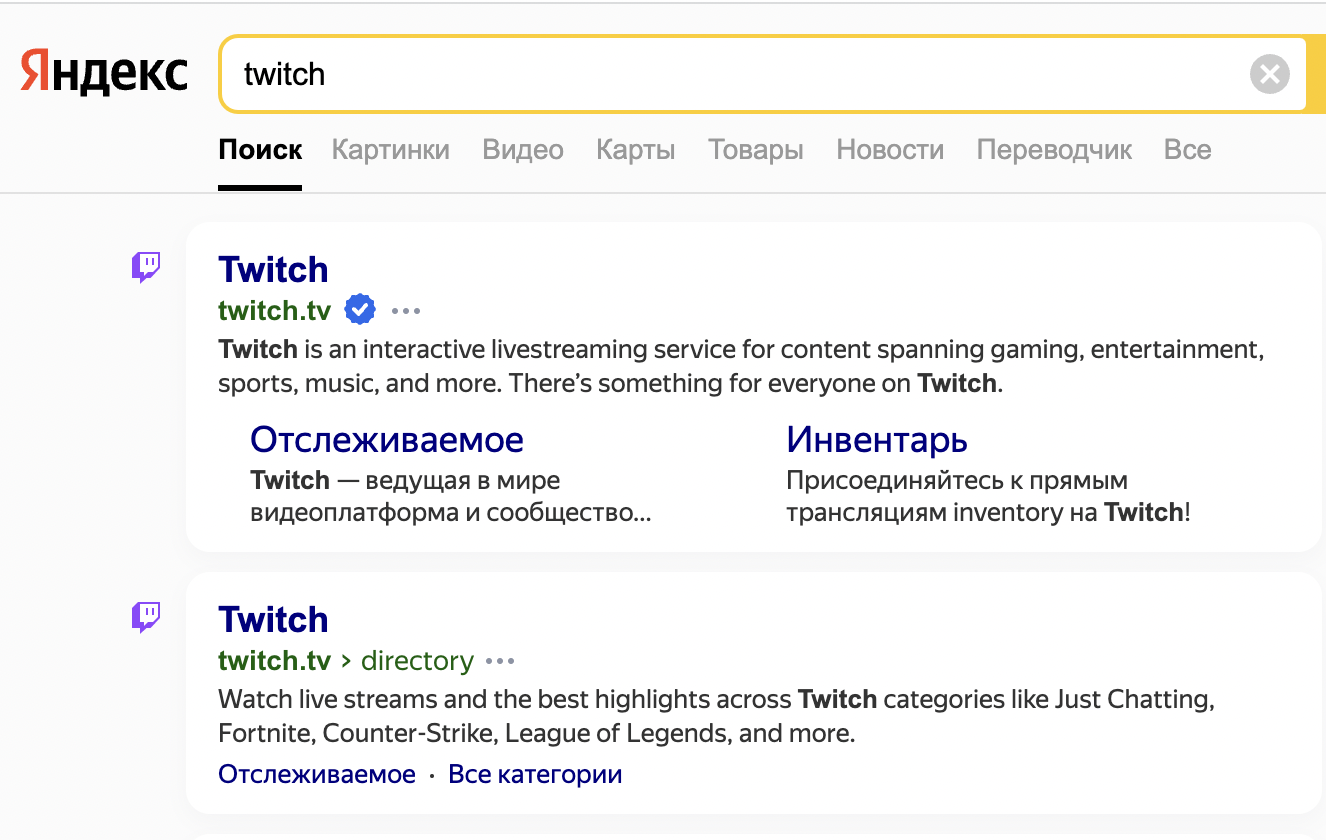Click Twitch favicon beside second result

tap(146, 617)
